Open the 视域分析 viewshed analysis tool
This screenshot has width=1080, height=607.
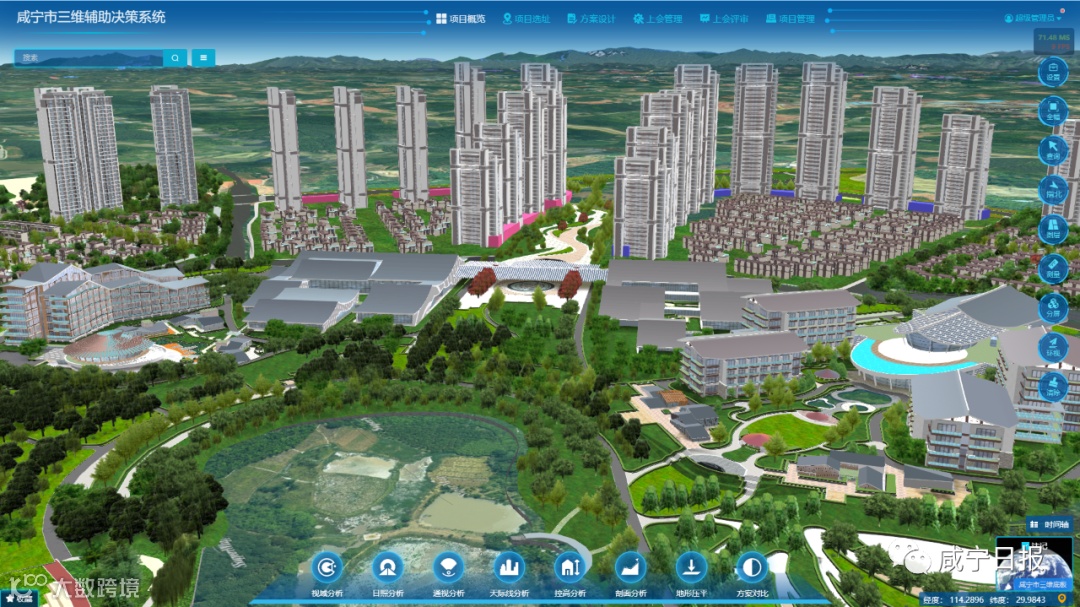pyautogui.click(x=326, y=573)
